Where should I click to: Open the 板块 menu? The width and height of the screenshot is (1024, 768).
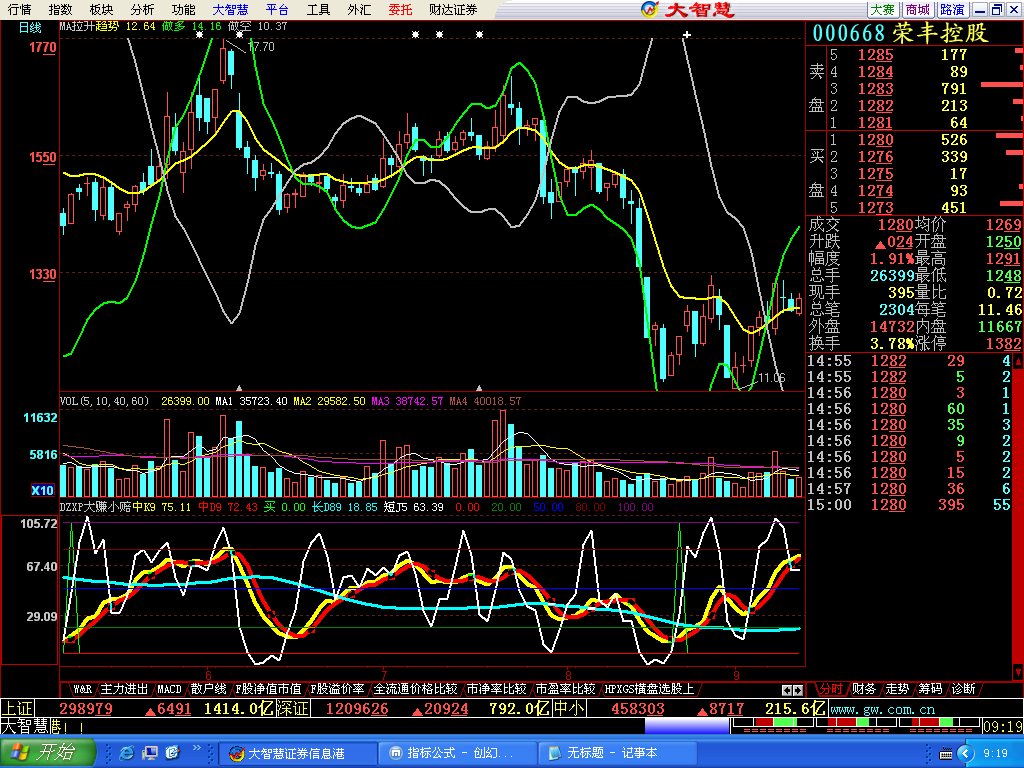coord(101,10)
